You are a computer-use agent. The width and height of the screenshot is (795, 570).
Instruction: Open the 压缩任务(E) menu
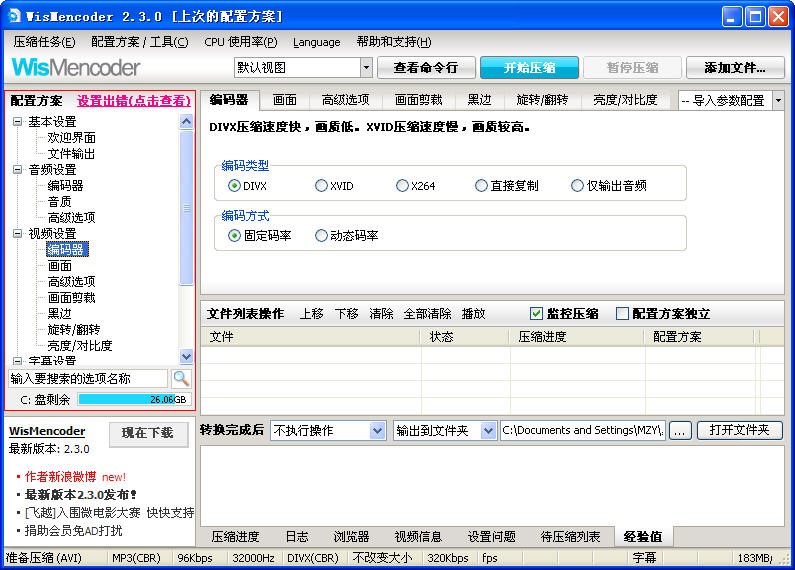coord(45,42)
